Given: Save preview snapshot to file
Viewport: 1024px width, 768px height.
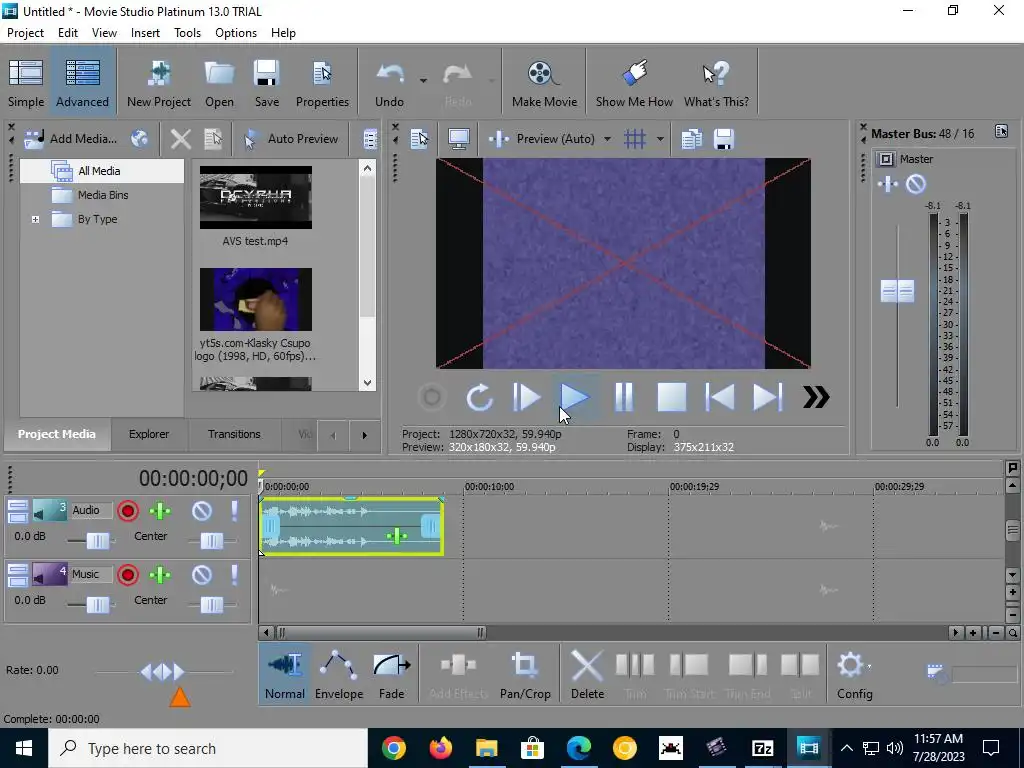Looking at the screenshot, I should [724, 138].
